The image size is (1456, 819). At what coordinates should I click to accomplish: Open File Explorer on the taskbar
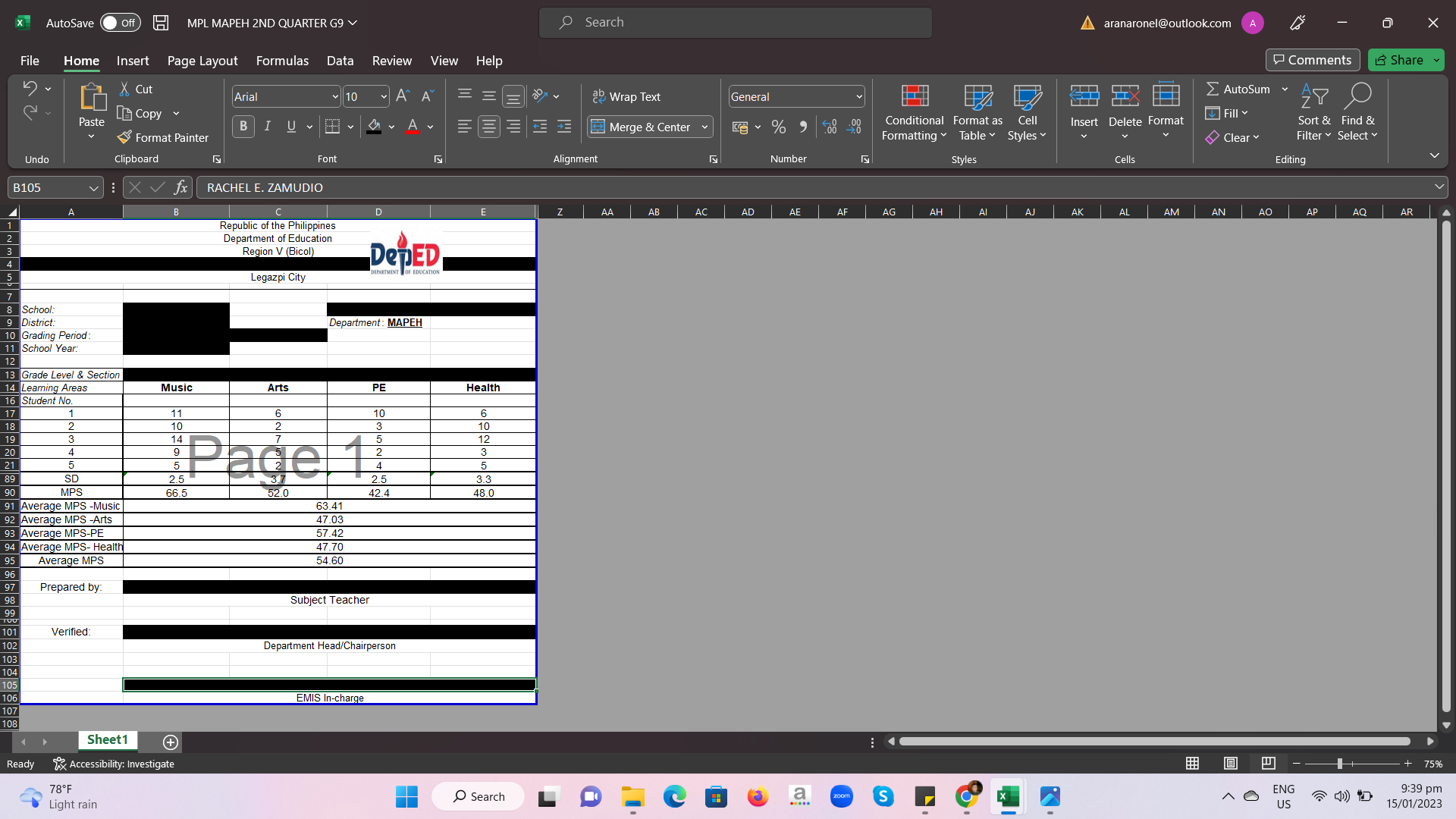[632, 796]
